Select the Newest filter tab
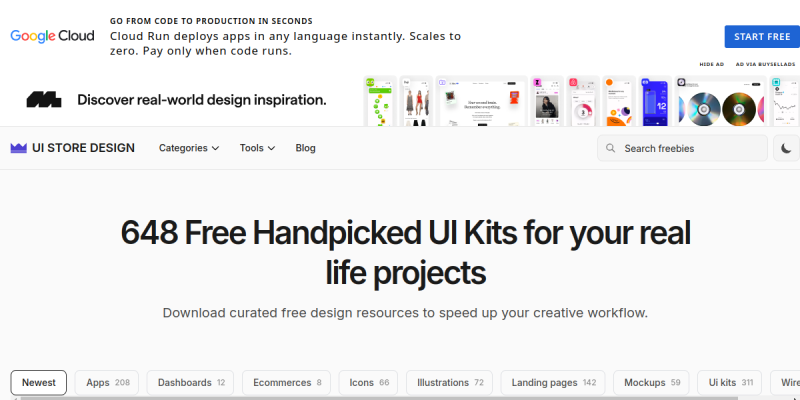Viewport: 800px width, 400px height. 39,383
